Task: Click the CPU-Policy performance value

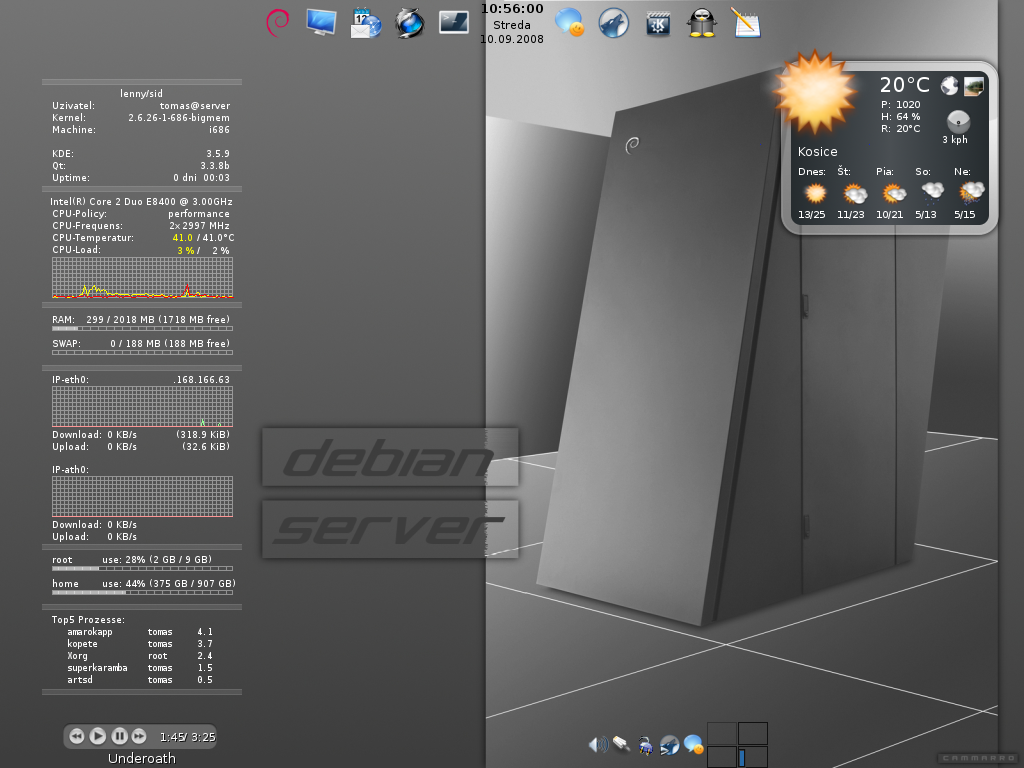Action: (x=199, y=214)
